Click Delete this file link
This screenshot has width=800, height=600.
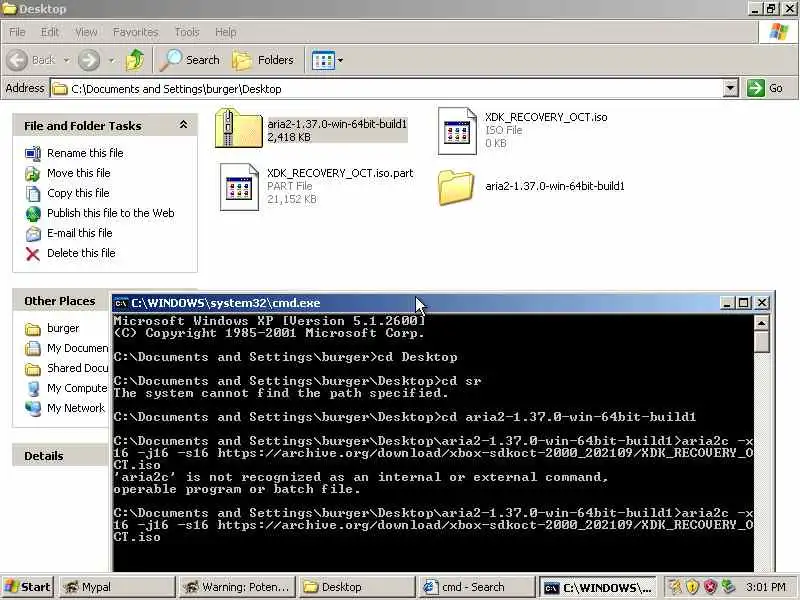[81, 253]
